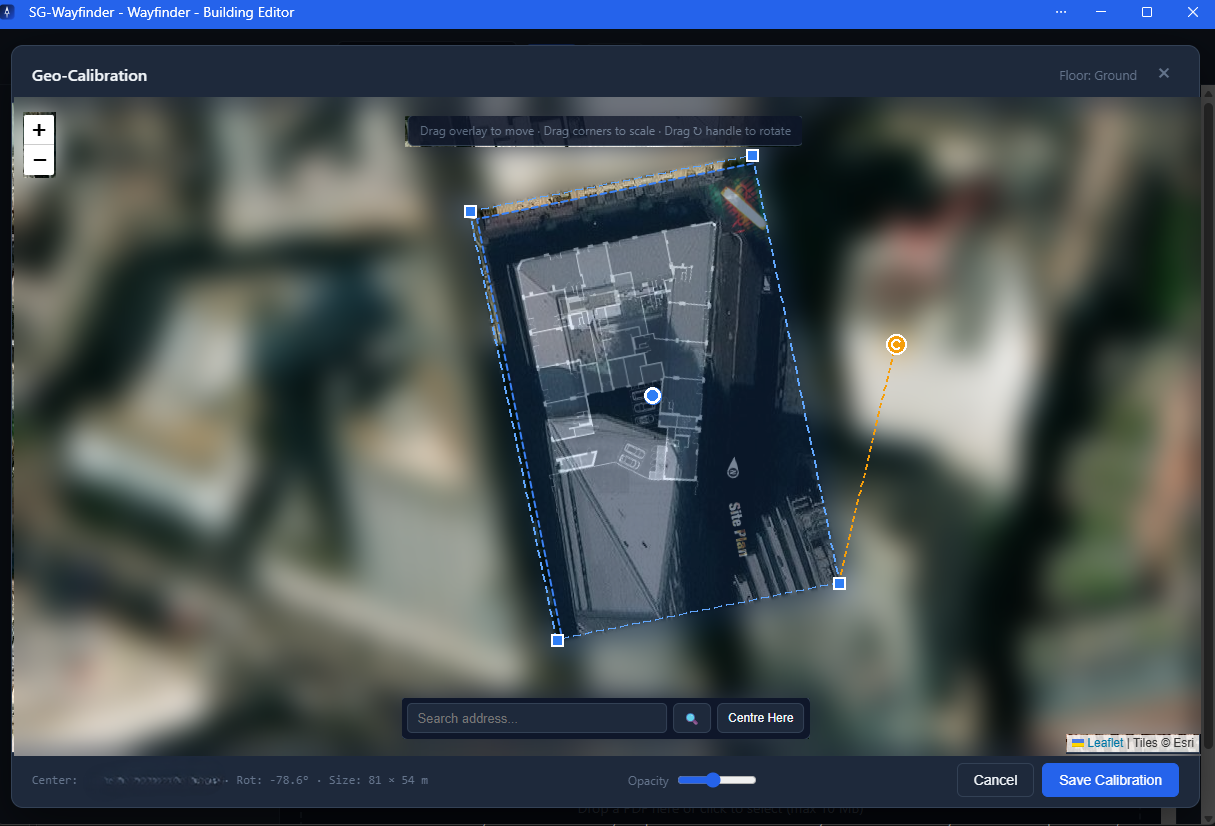Cancel the calibration
Viewport: 1215px width, 826px height.
click(995, 780)
